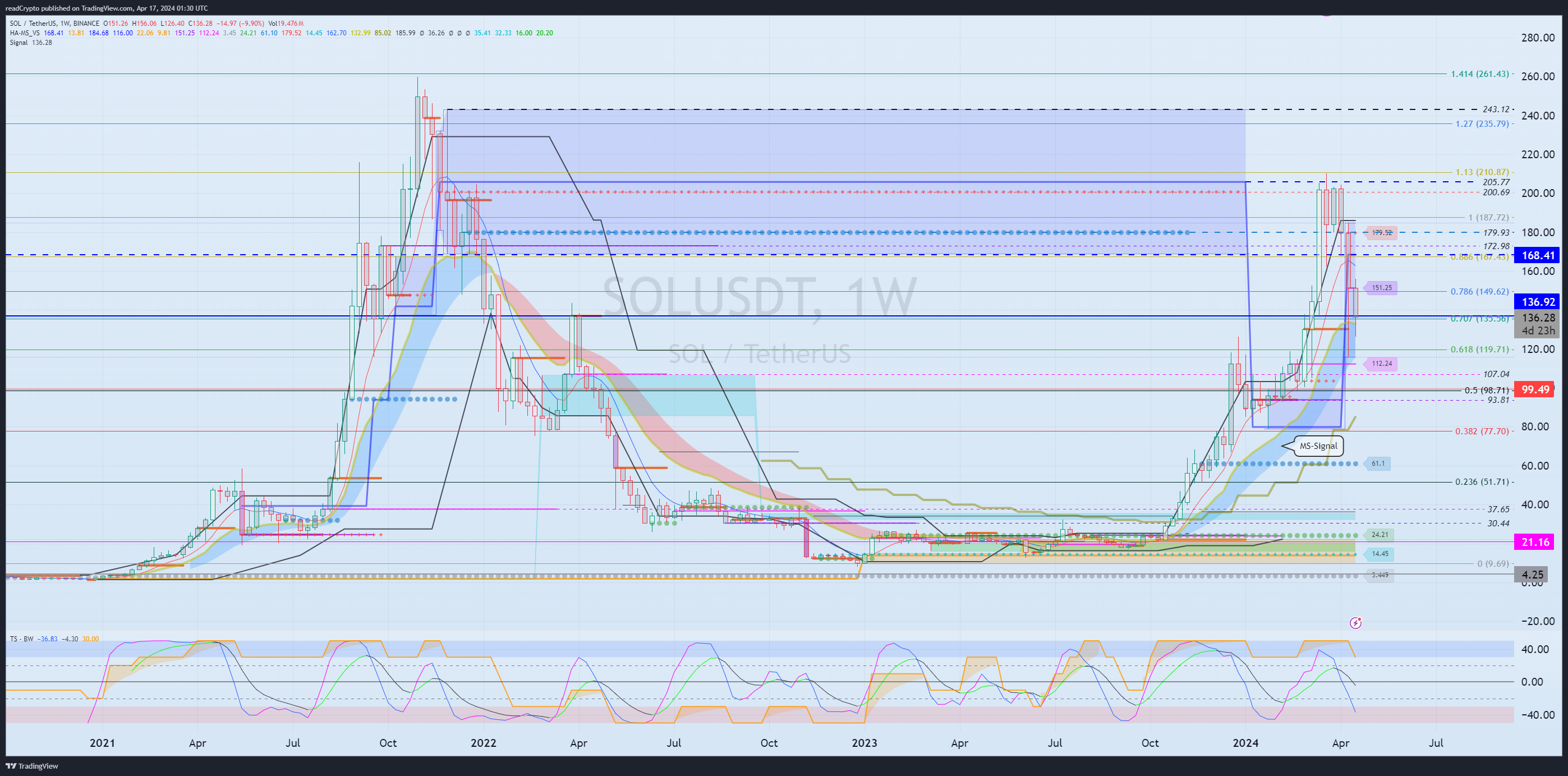The width and height of the screenshot is (1568, 776).
Task: Click the gray 3.449 indicator price tag
Action: click(1379, 575)
